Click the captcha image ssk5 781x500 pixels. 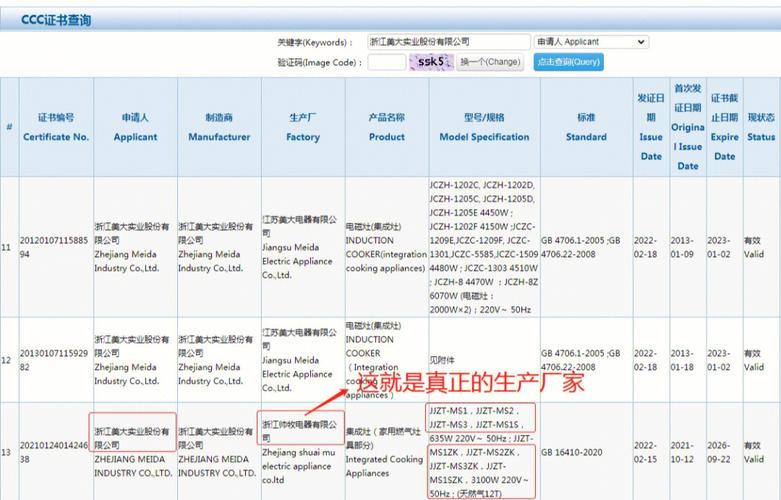click(431, 62)
